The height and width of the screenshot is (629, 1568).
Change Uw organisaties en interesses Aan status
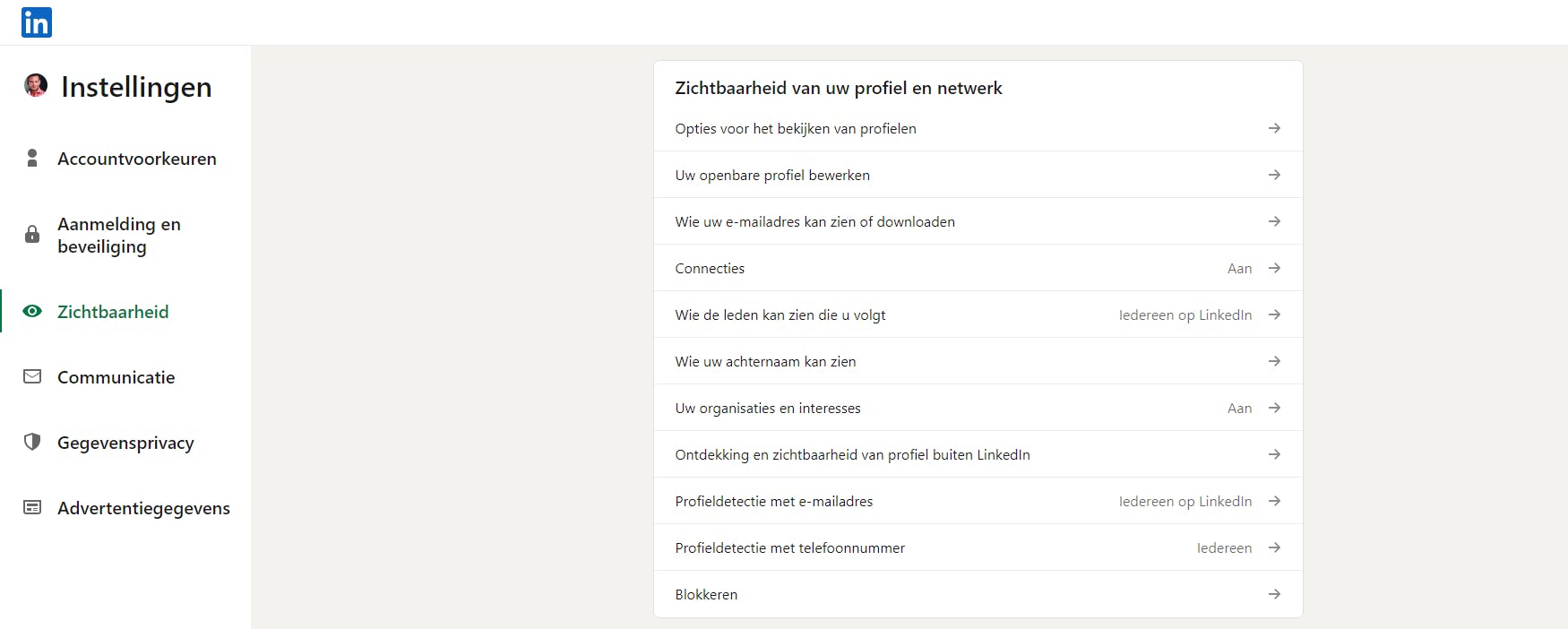tap(1239, 409)
